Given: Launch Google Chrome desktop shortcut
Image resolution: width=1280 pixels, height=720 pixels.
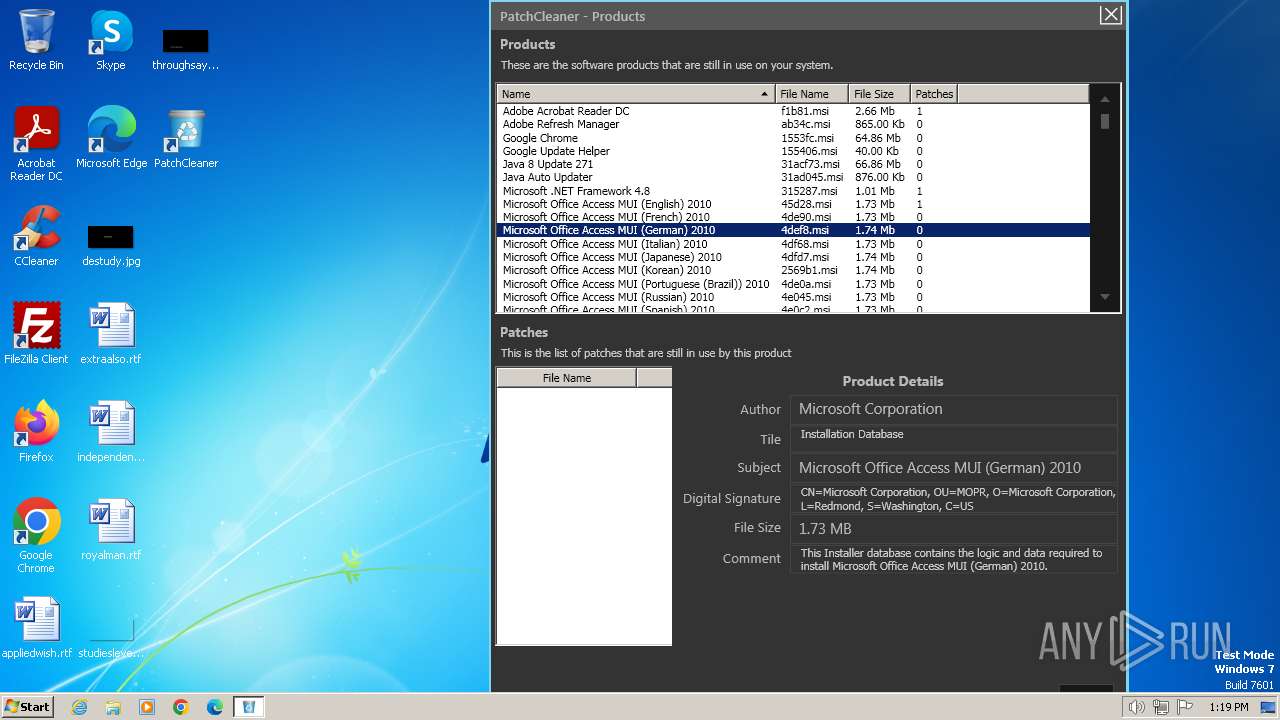Looking at the screenshot, I should [x=36, y=535].
